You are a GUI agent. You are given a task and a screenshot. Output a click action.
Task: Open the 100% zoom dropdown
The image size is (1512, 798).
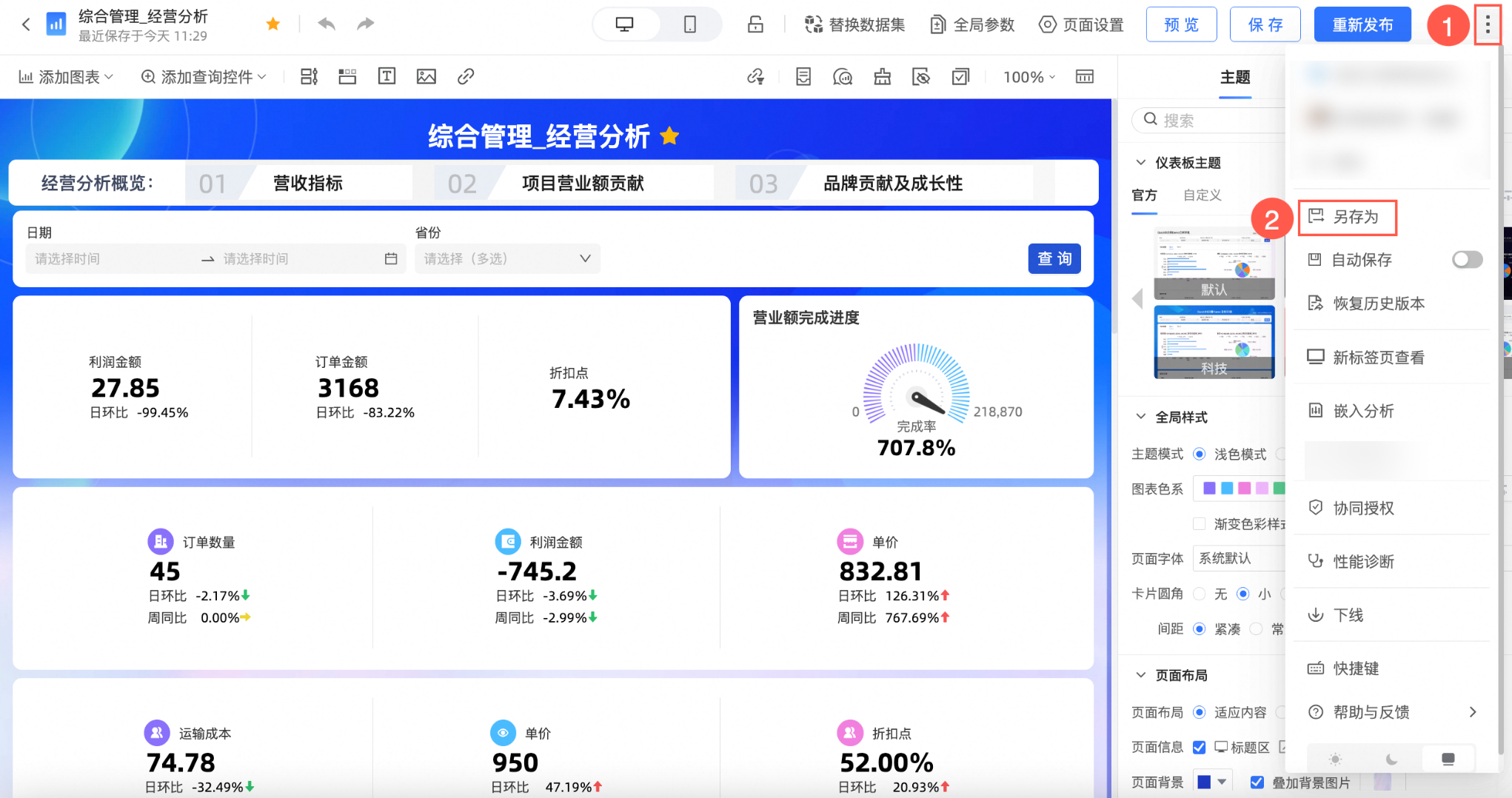tap(1029, 77)
